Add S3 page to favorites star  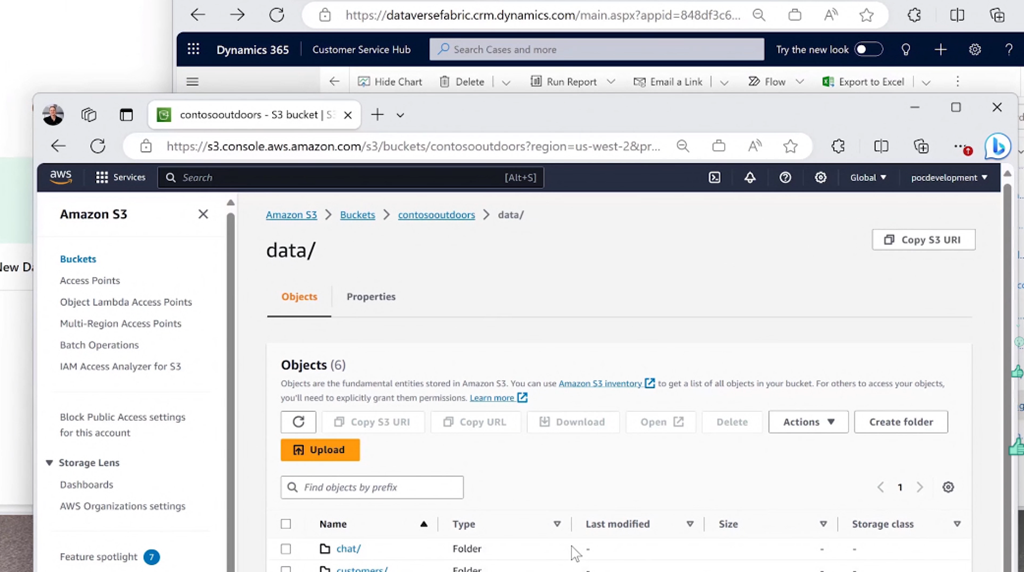point(790,146)
